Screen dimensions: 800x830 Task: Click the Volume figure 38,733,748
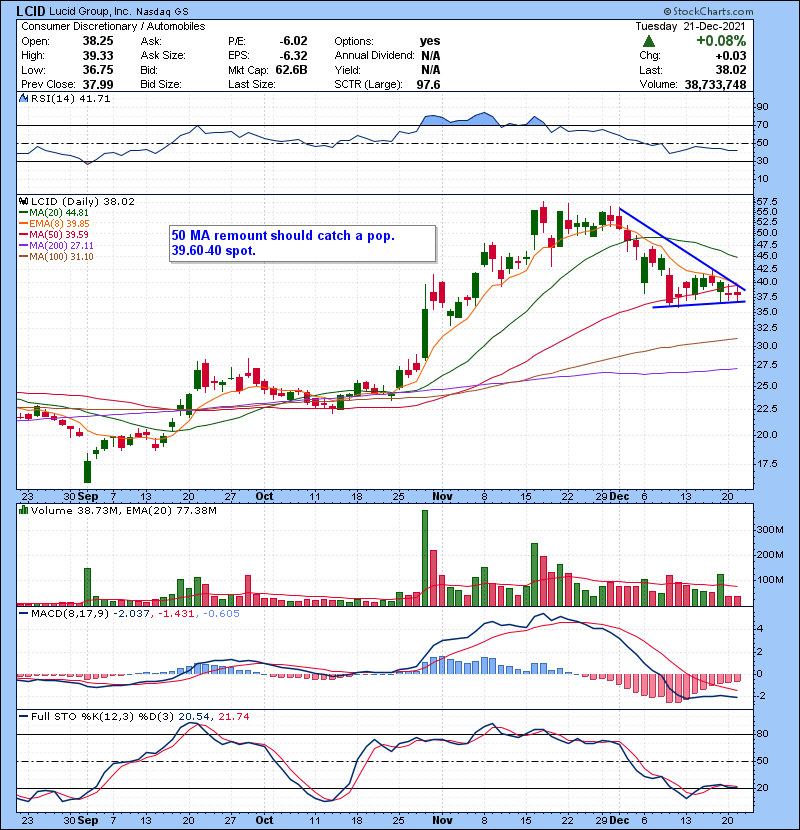(715, 84)
